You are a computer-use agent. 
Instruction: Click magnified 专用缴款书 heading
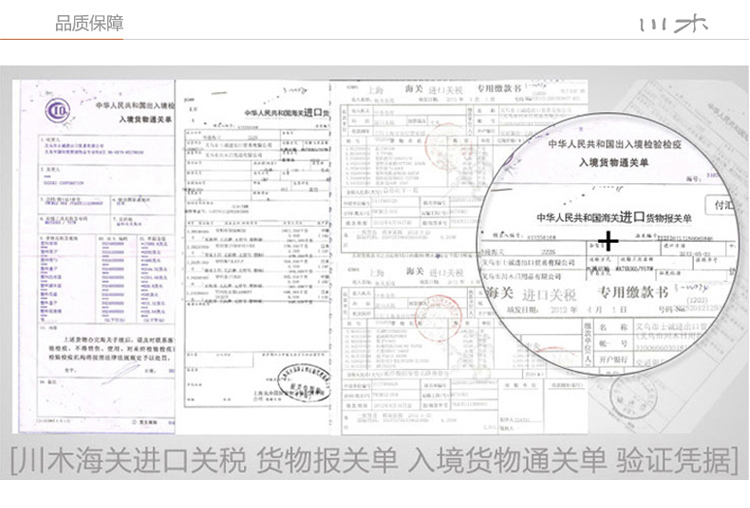click(x=633, y=292)
